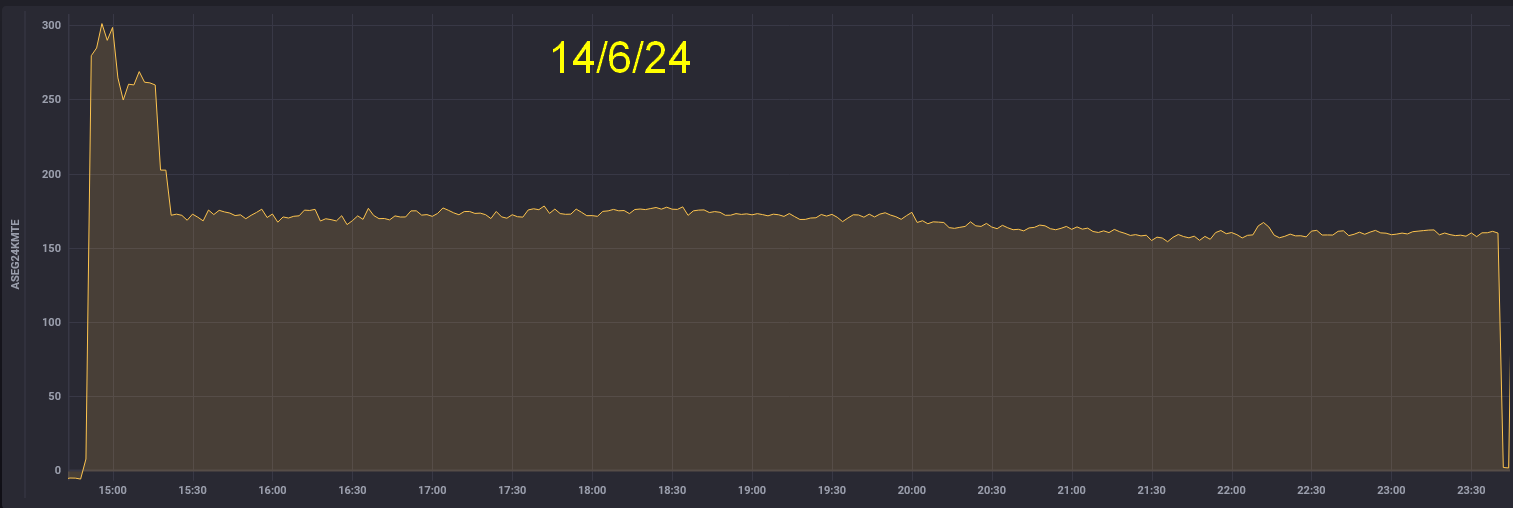Image resolution: width=1513 pixels, height=508 pixels.
Task: Click the 23:30 time axis label
Action: [x=1471, y=490]
